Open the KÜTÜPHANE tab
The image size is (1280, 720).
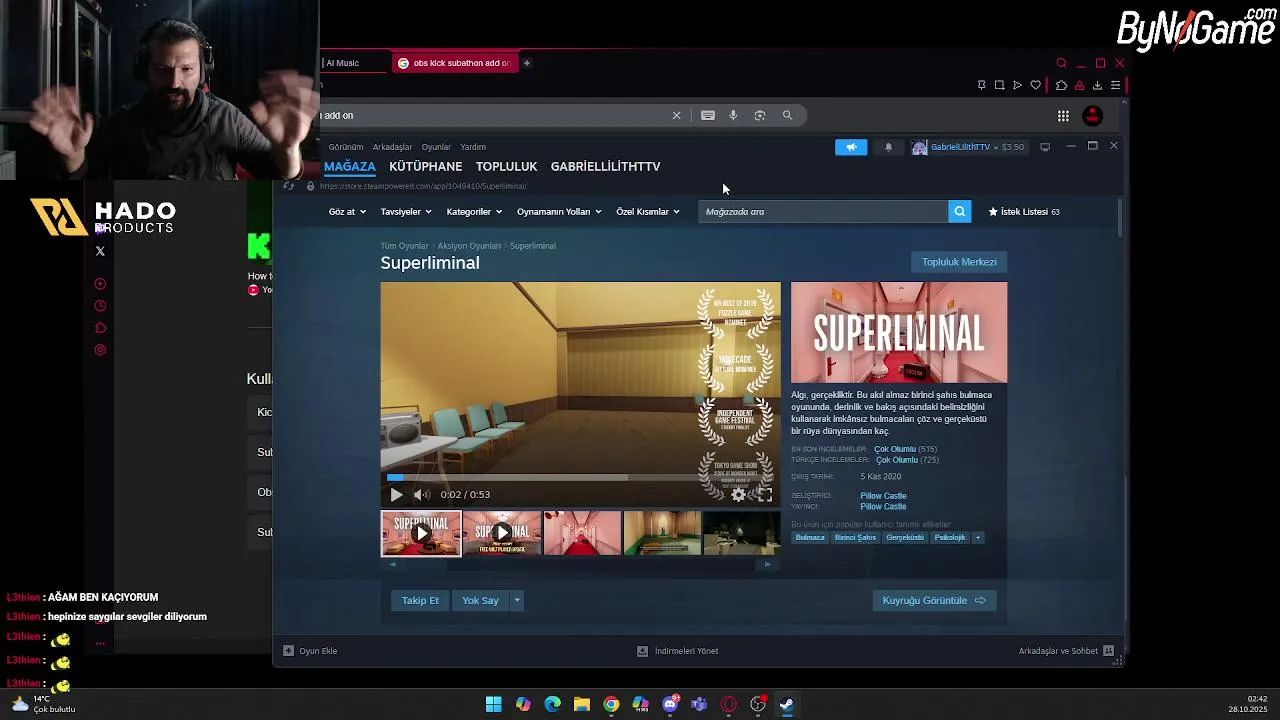click(x=425, y=166)
